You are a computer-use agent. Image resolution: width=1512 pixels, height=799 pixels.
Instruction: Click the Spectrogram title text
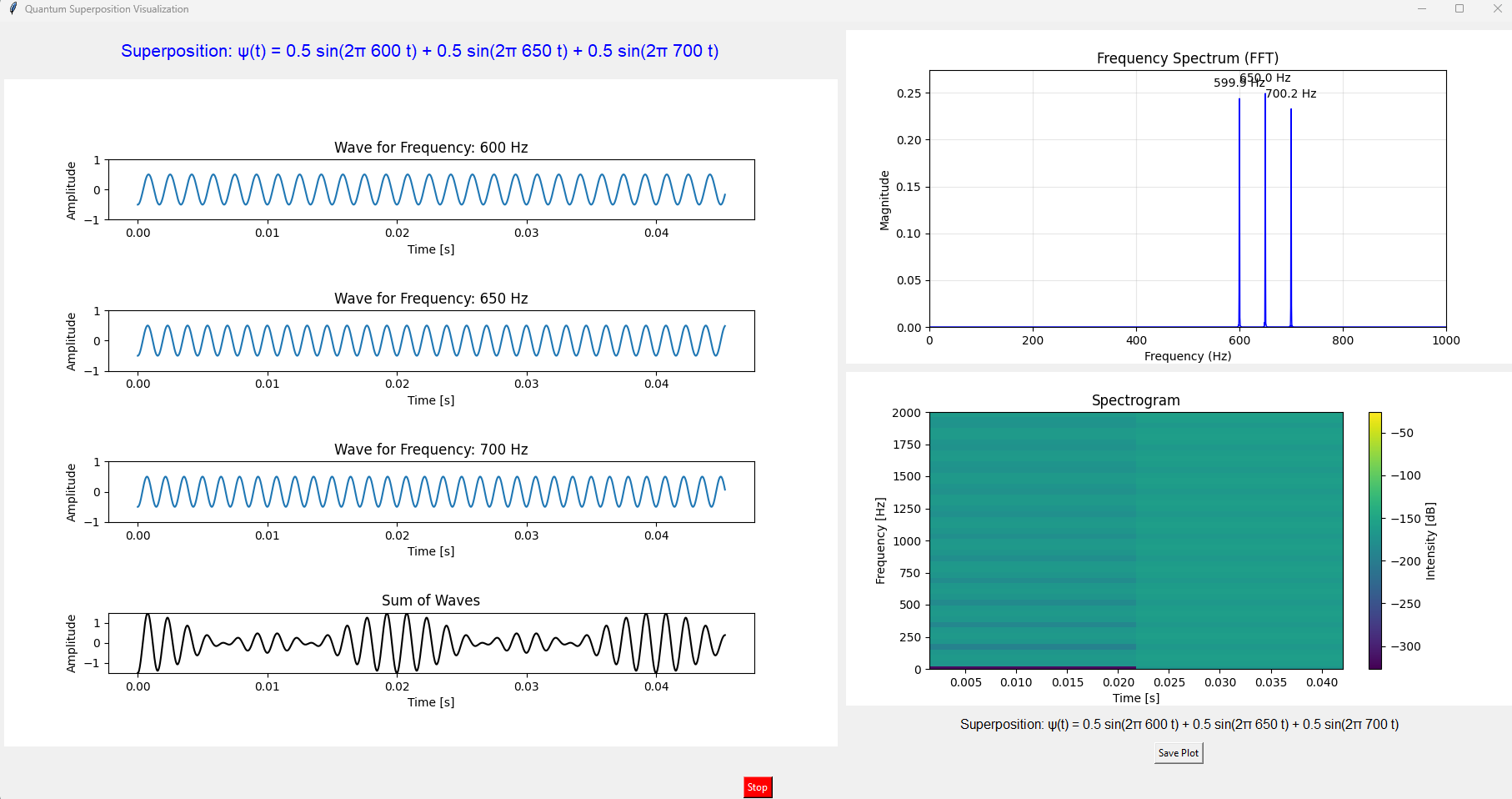click(1135, 399)
